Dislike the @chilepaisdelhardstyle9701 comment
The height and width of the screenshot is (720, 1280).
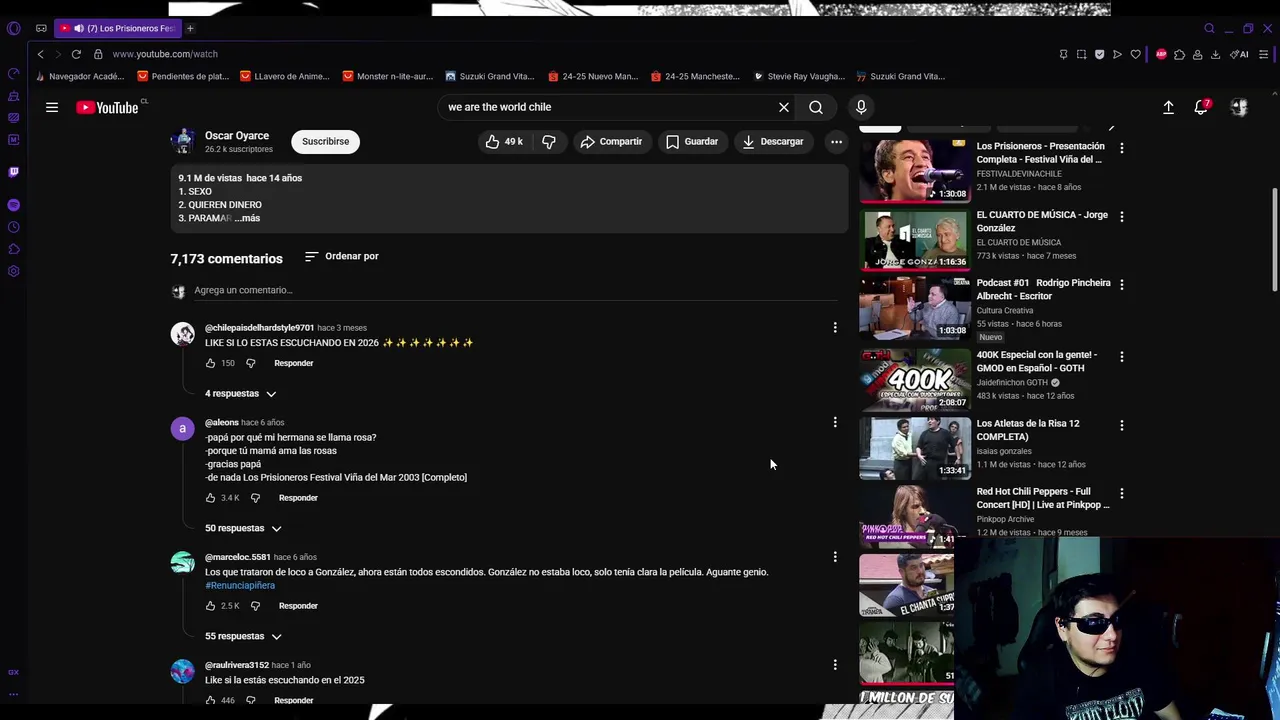click(x=251, y=363)
